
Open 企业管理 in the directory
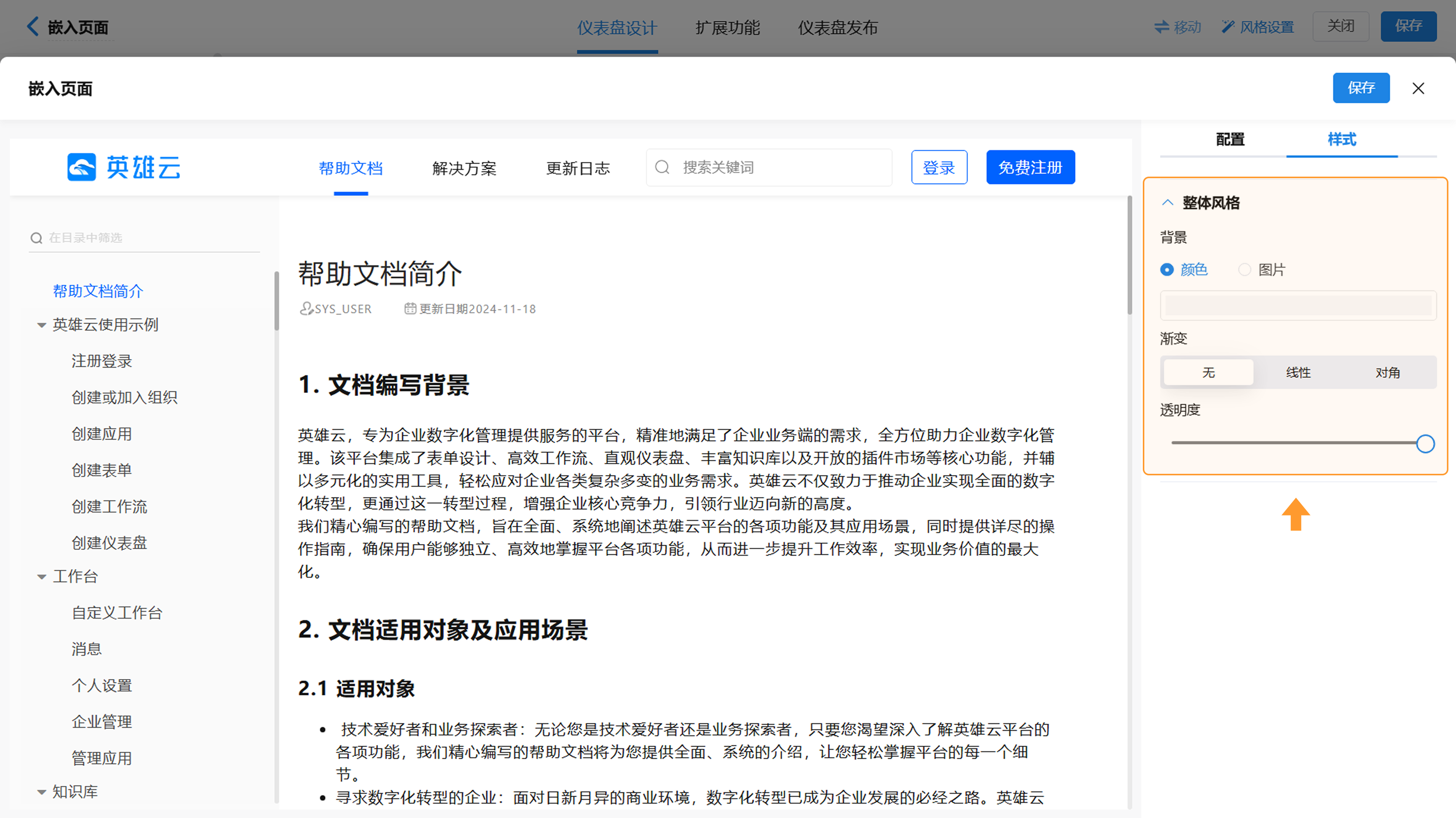pyautogui.click(x=102, y=722)
